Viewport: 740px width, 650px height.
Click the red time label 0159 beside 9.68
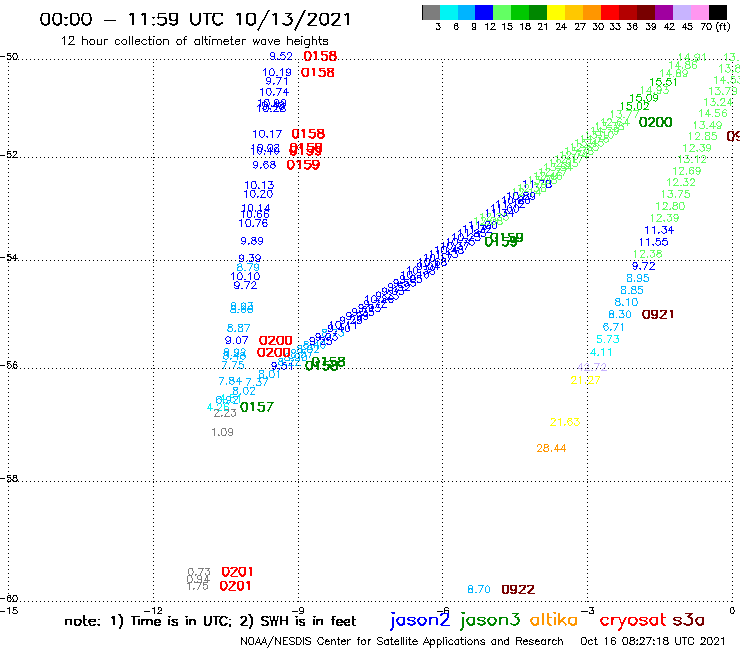point(303,165)
